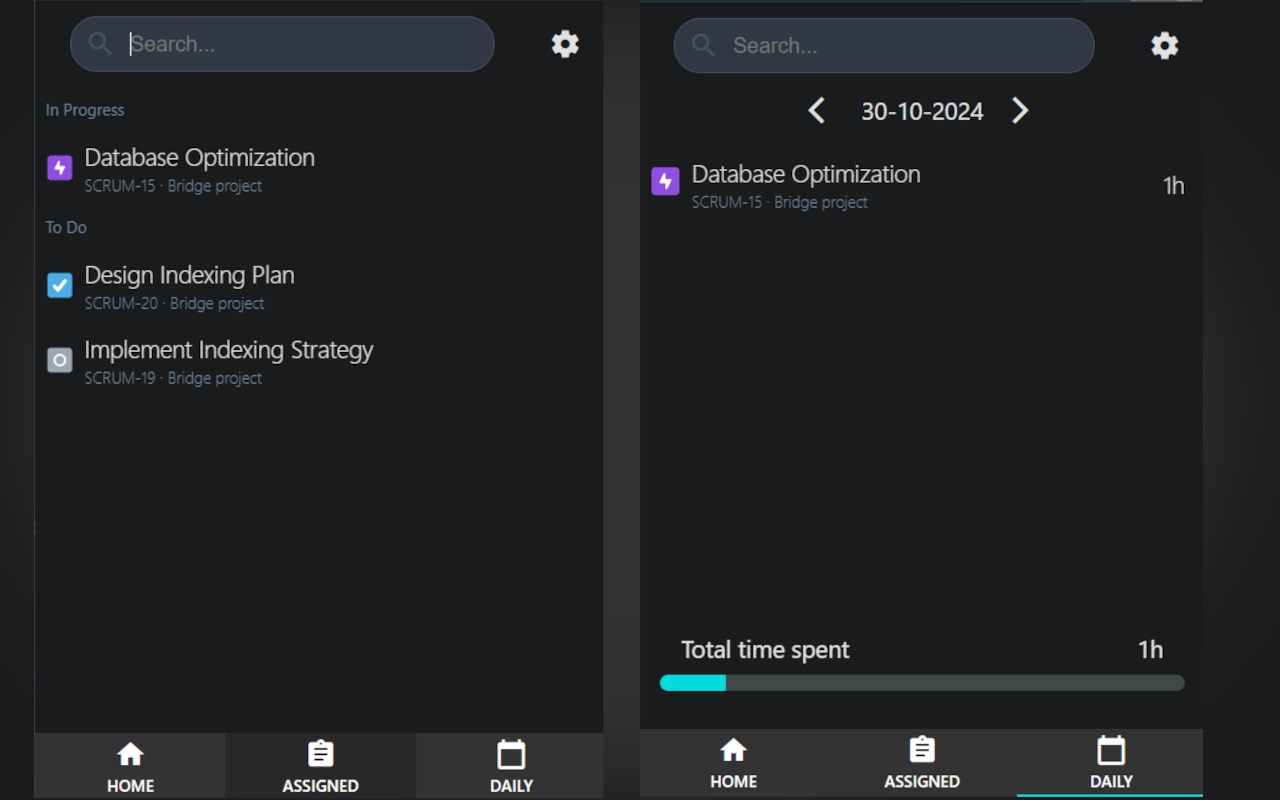
Task: Focus the left panel search field
Action: 300,44
